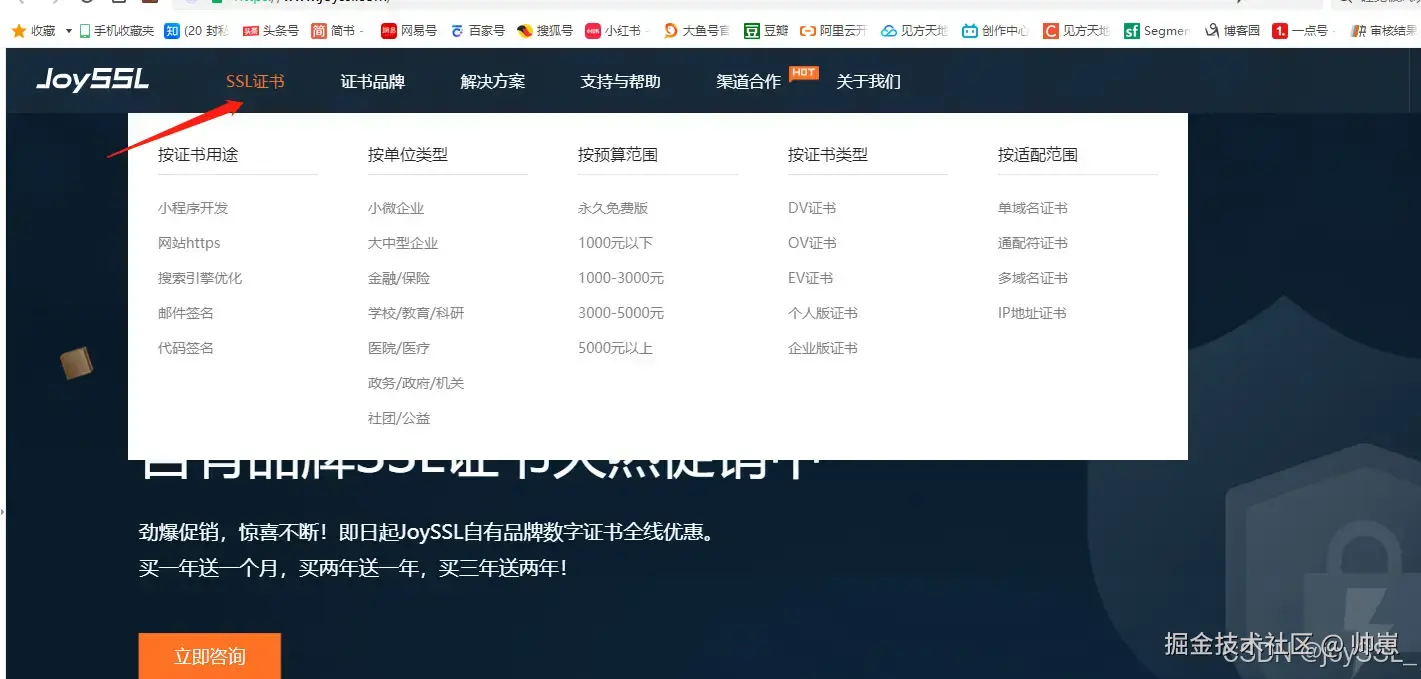Open the 头条号 bookmark
The width and height of the screenshot is (1421, 679).
click(272, 31)
